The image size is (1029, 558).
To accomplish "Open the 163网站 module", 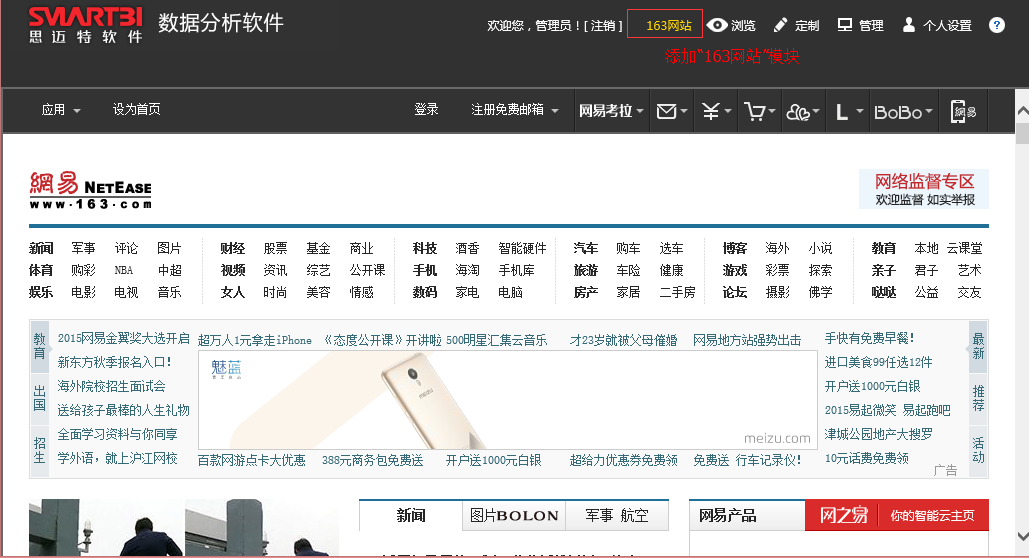I will tap(665, 24).
